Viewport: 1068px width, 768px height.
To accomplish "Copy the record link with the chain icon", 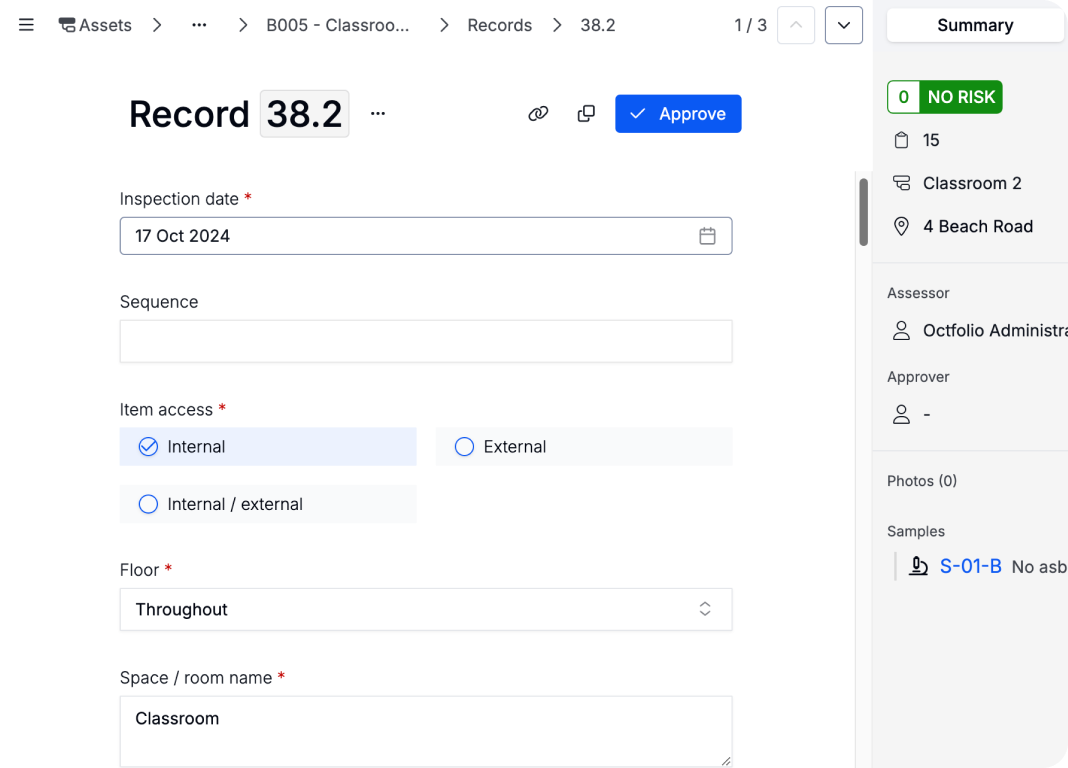I will [x=538, y=114].
